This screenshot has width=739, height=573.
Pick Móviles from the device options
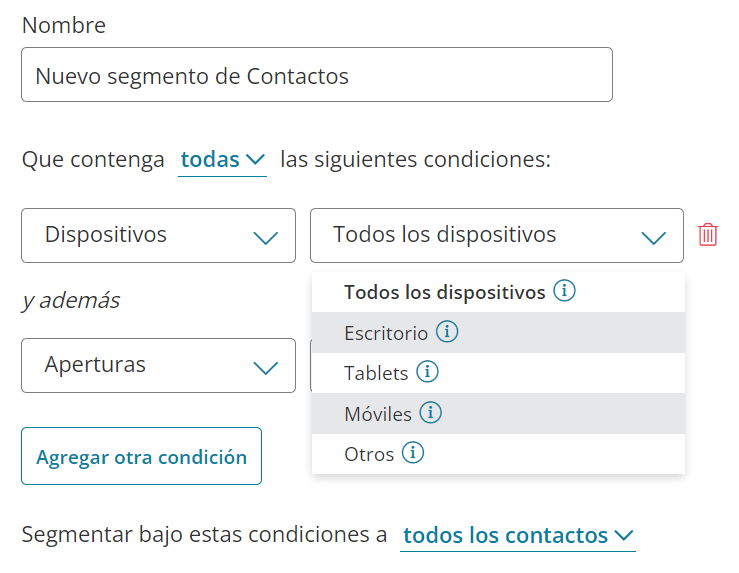tap(378, 413)
